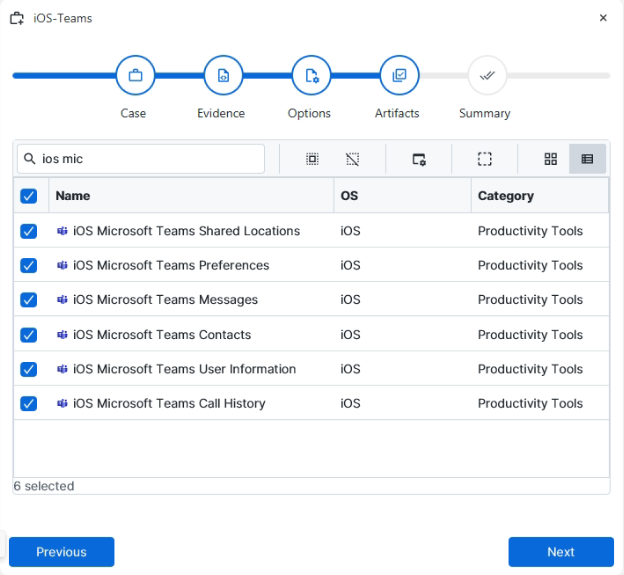Click Teams icon beside User Information
Image resolution: width=624 pixels, height=575 pixels.
[62, 369]
